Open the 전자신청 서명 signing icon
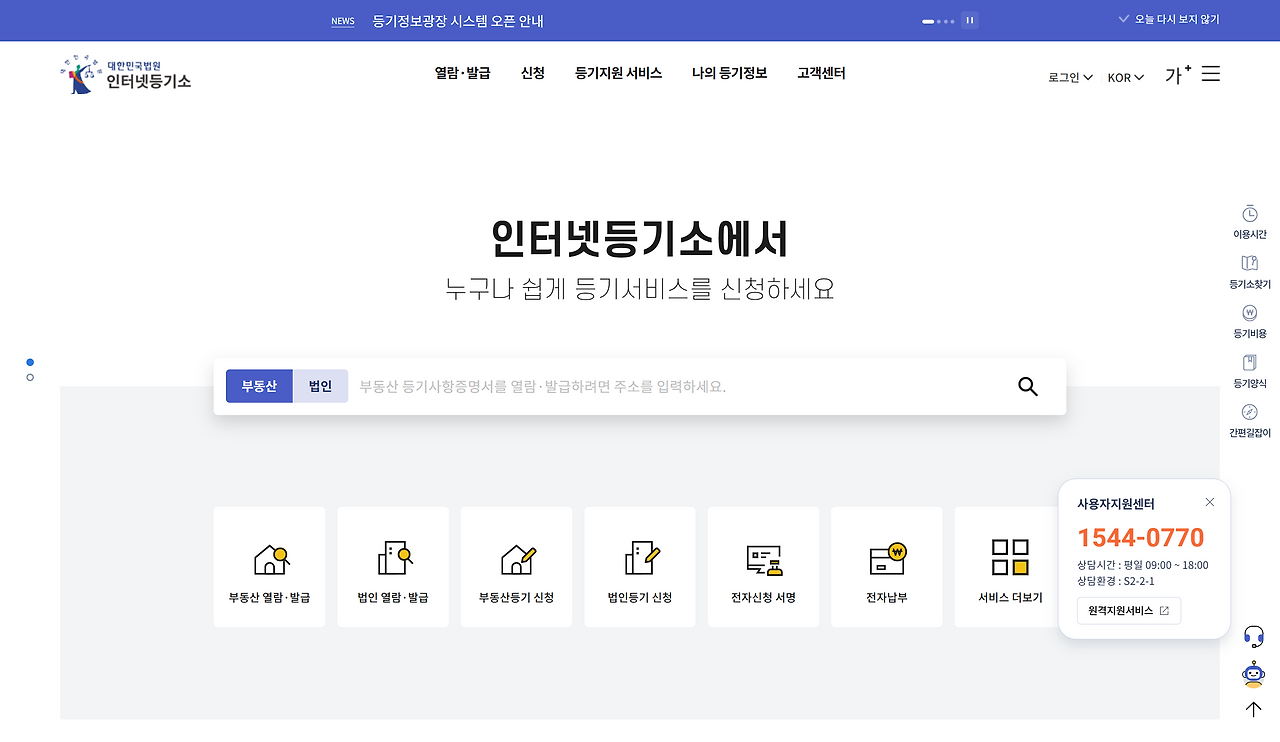 (763, 566)
